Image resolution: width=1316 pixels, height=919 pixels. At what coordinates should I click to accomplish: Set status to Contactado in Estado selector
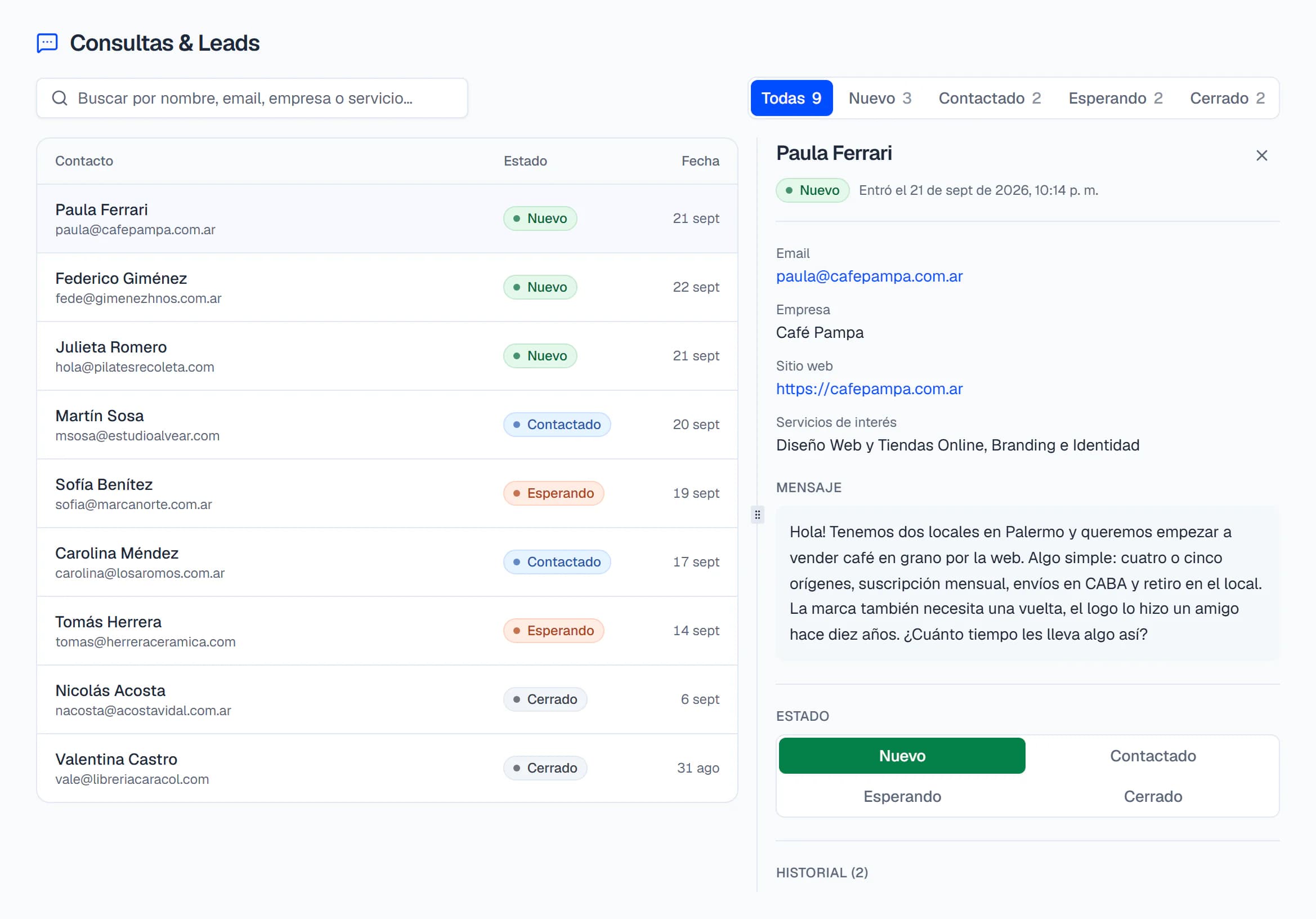coord(1153,756)
